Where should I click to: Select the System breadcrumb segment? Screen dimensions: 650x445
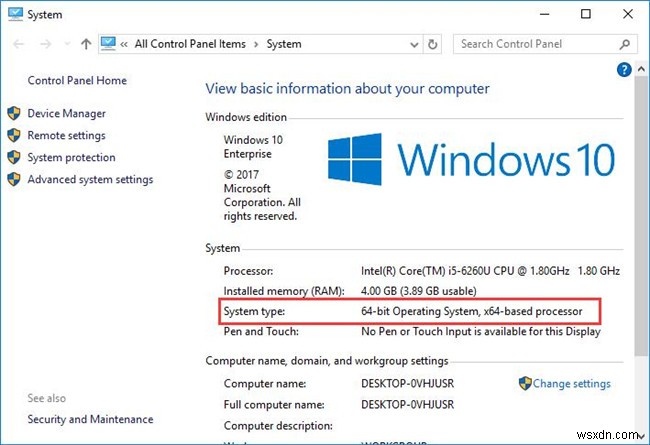(284, 44)
